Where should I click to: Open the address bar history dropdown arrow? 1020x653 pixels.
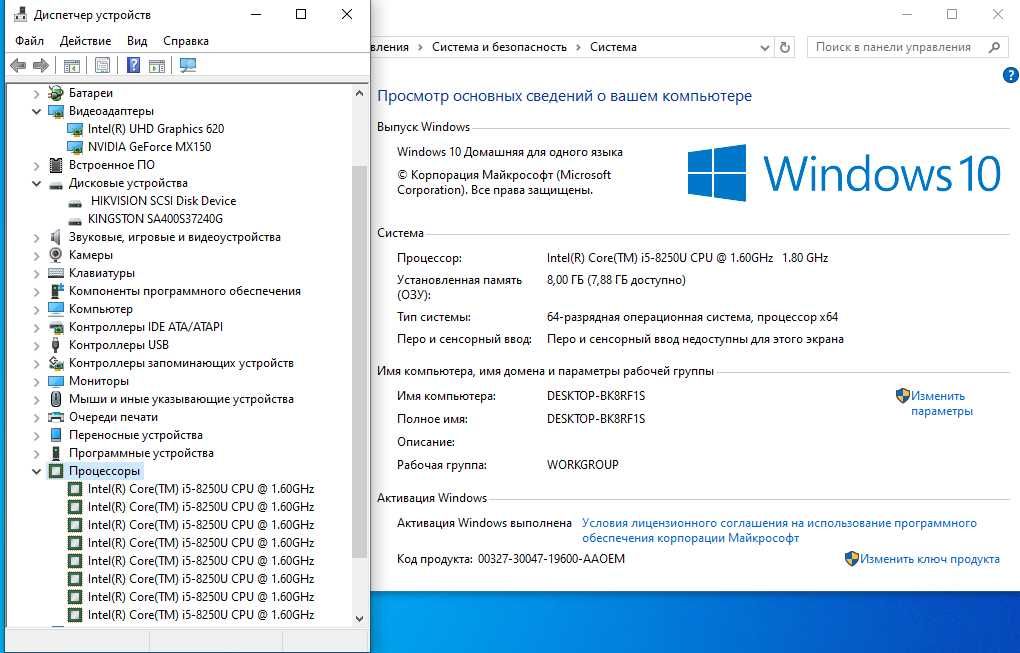tap(765, 47)
